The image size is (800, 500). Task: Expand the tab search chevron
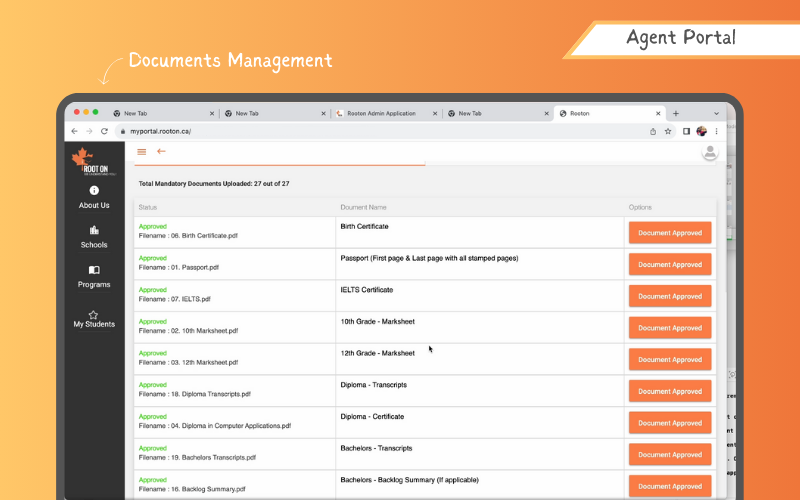716,113
